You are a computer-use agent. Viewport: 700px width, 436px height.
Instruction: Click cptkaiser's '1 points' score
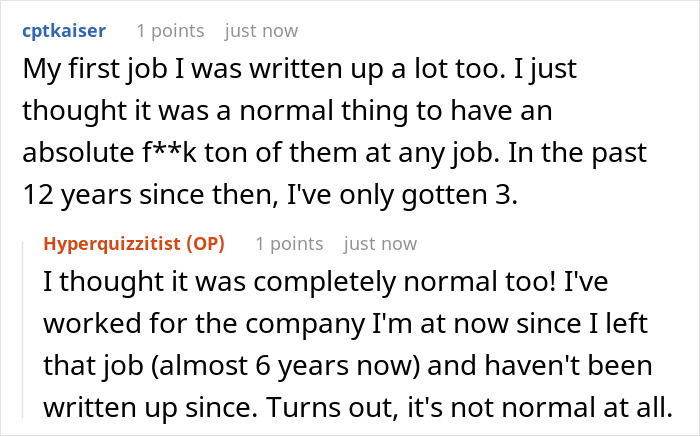coord(170,31)
